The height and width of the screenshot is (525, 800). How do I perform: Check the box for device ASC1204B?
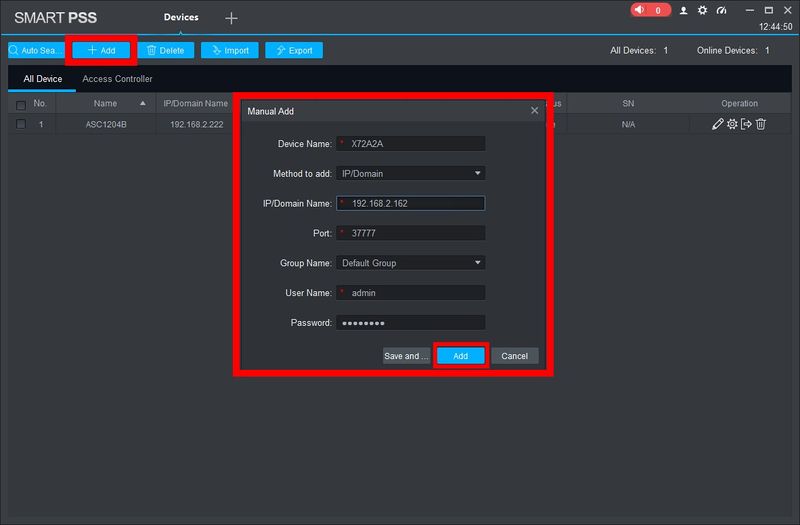coord(21,124)
